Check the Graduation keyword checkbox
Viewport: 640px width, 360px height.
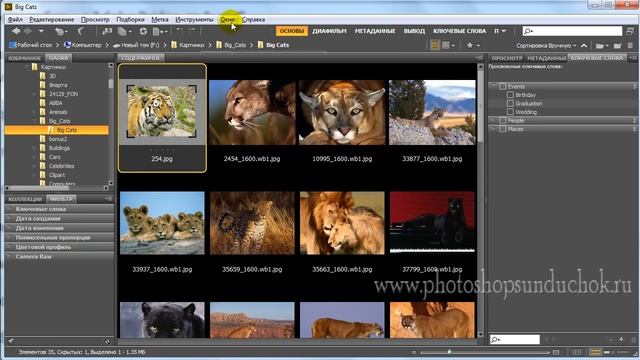510,104
